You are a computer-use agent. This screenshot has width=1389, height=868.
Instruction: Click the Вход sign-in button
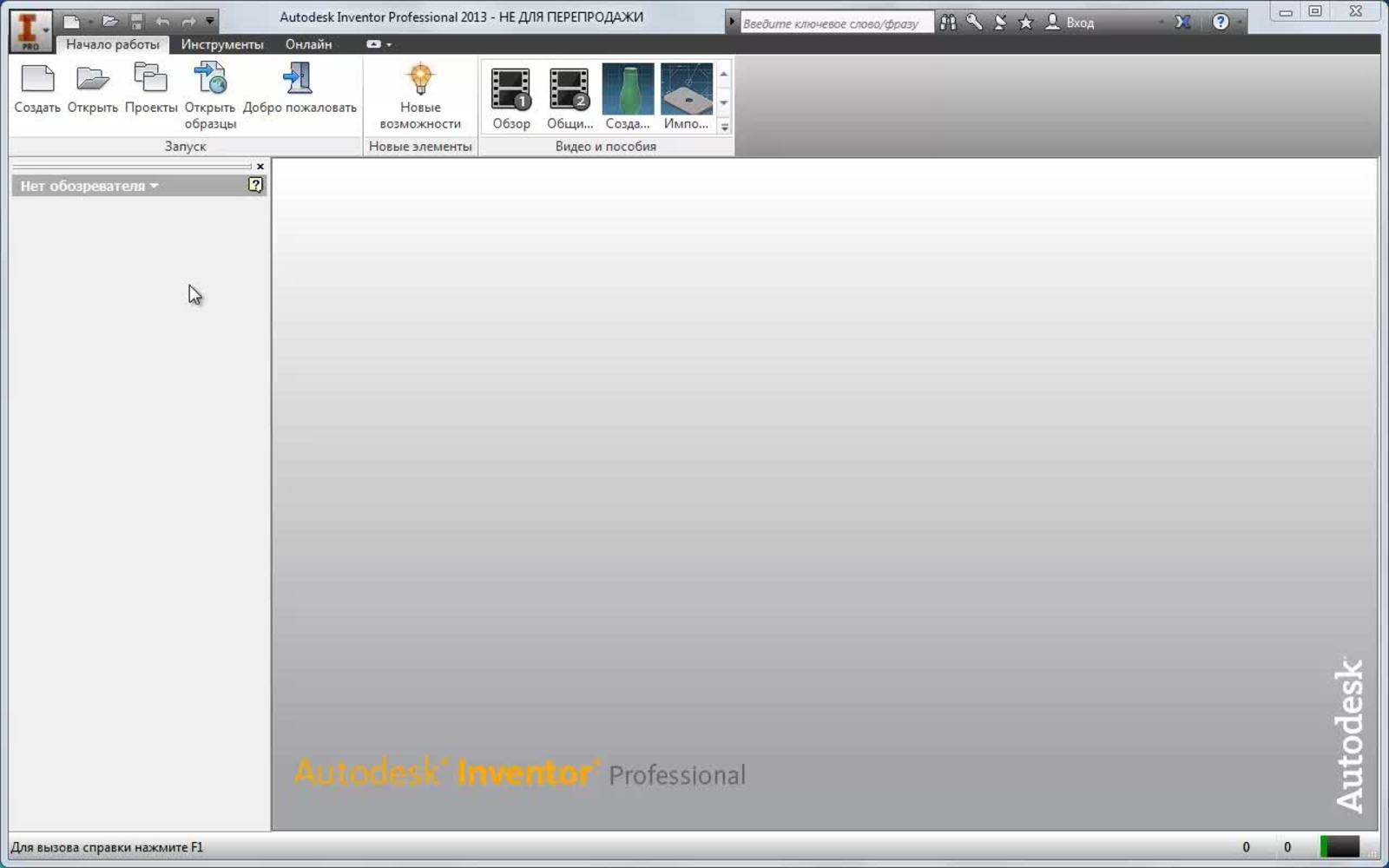click(x=1070, y=23)
